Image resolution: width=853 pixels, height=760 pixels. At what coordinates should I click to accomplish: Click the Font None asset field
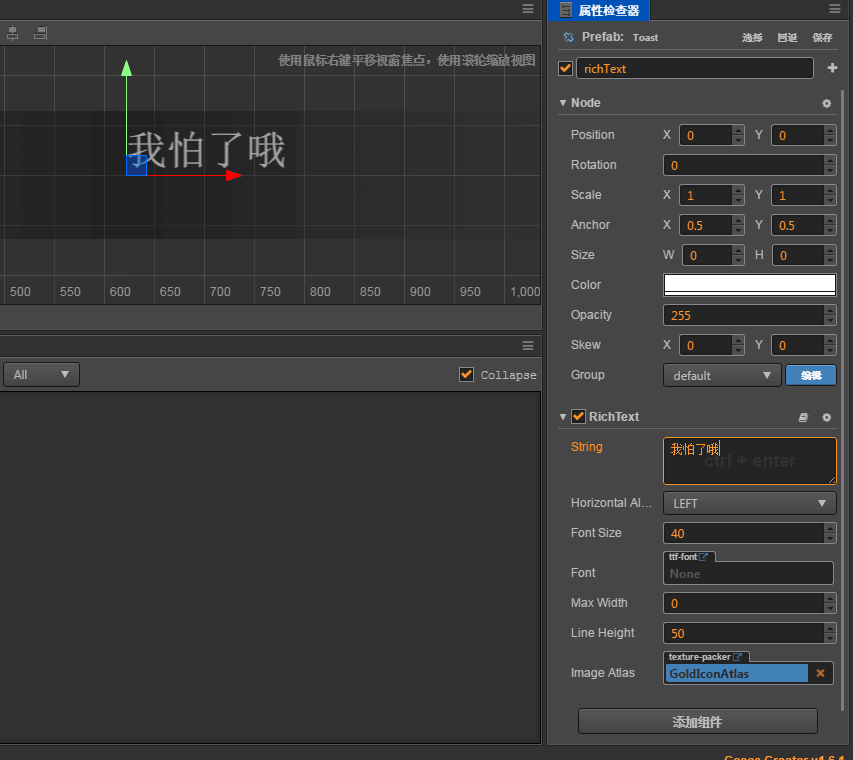point(748,573)
